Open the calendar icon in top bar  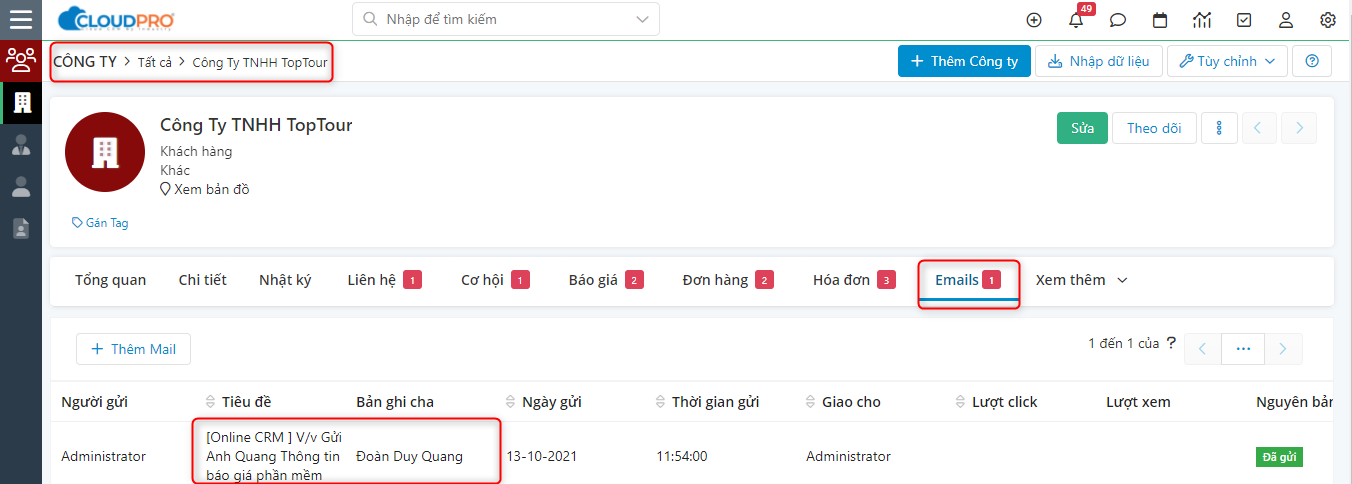click(x=1160, y=20)
